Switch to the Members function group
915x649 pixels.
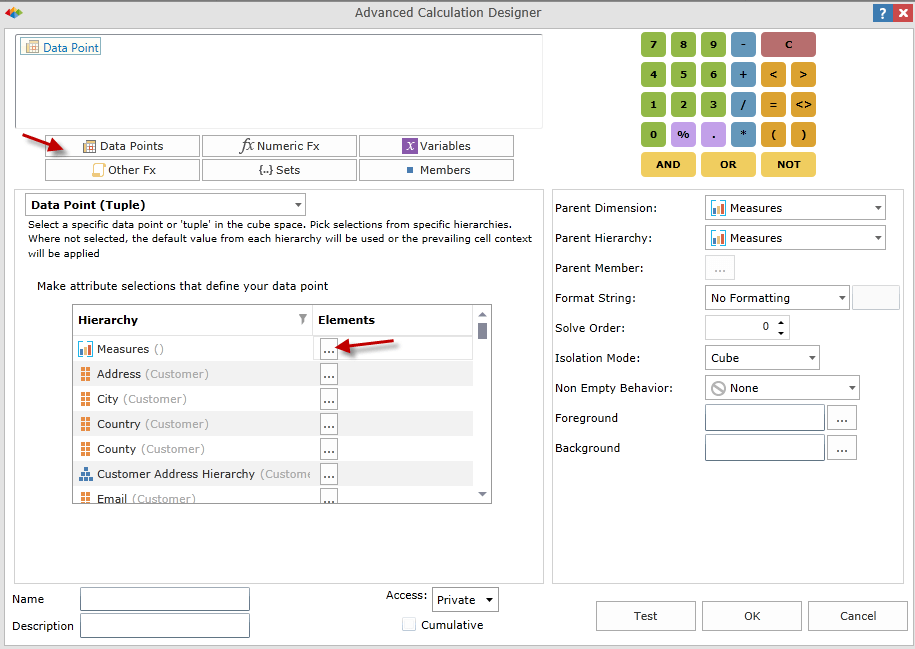pyautogui.click(x=436, y=170)
